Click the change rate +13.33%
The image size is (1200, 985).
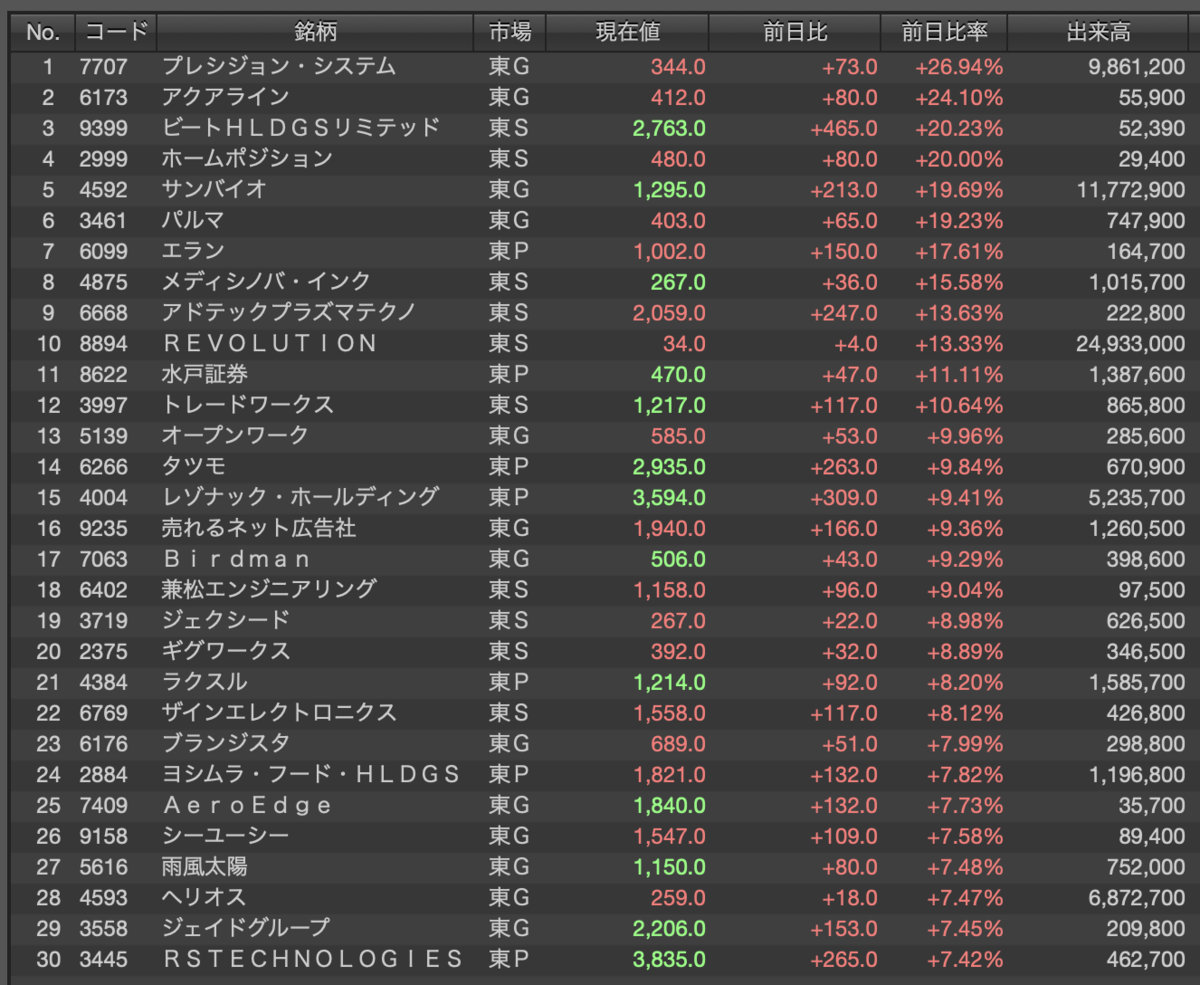coord(959,344)
